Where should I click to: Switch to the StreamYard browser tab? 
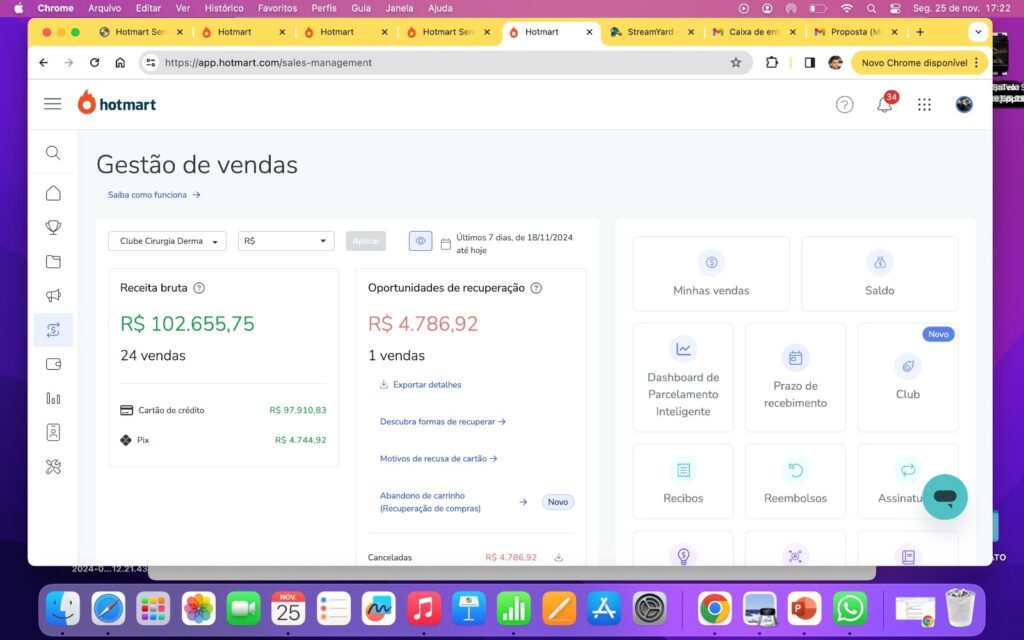(649, 32)
